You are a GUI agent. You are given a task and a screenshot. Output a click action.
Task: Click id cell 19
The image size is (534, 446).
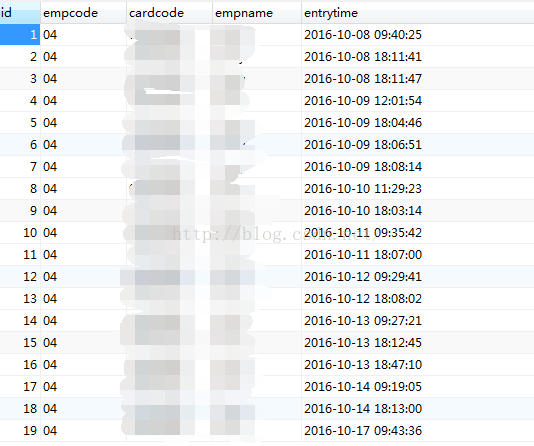[20, 430]
